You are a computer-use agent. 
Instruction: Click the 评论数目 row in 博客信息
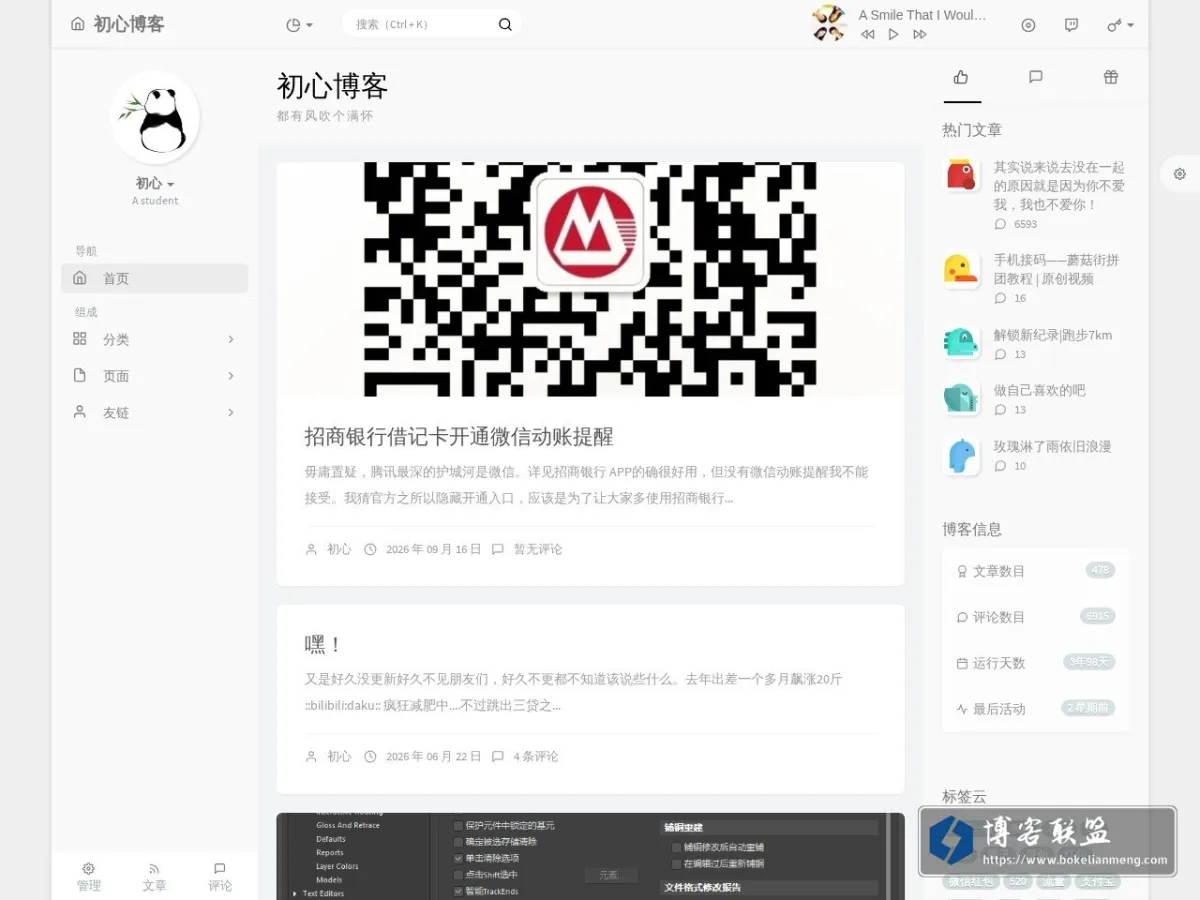pos(1036,617)
